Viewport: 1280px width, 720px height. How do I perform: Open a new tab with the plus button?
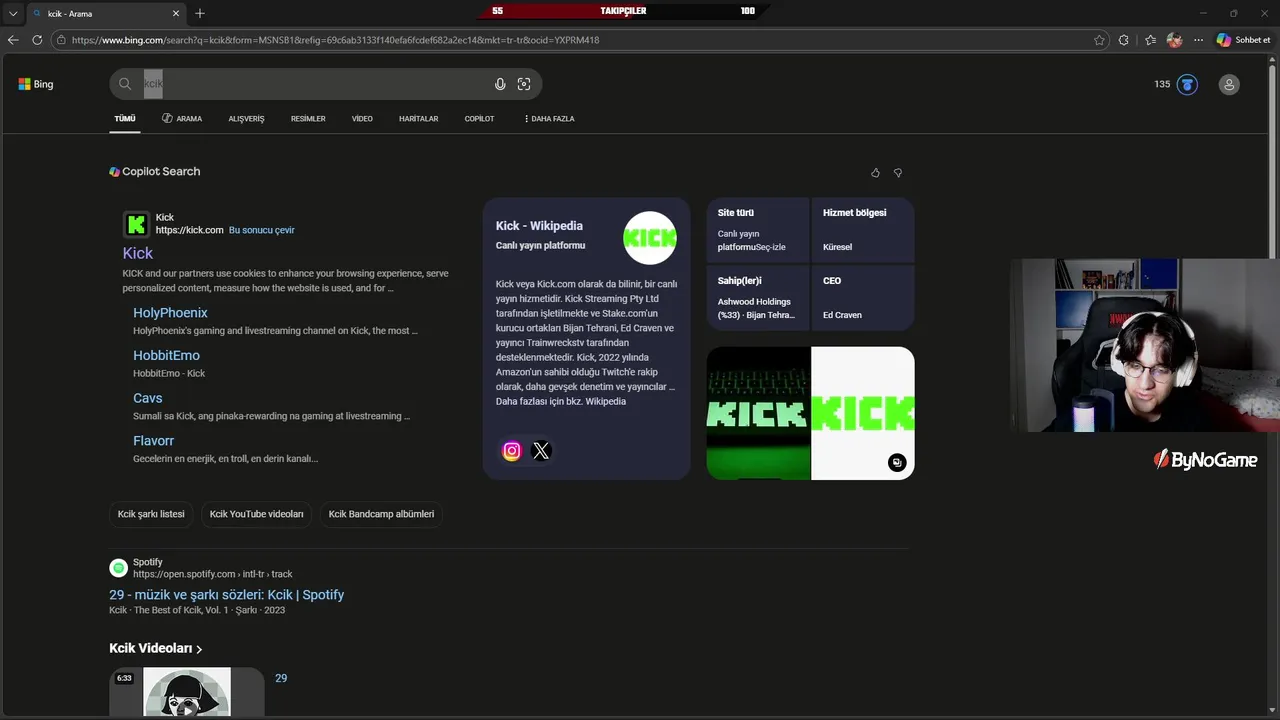click(x=200, y=13)
